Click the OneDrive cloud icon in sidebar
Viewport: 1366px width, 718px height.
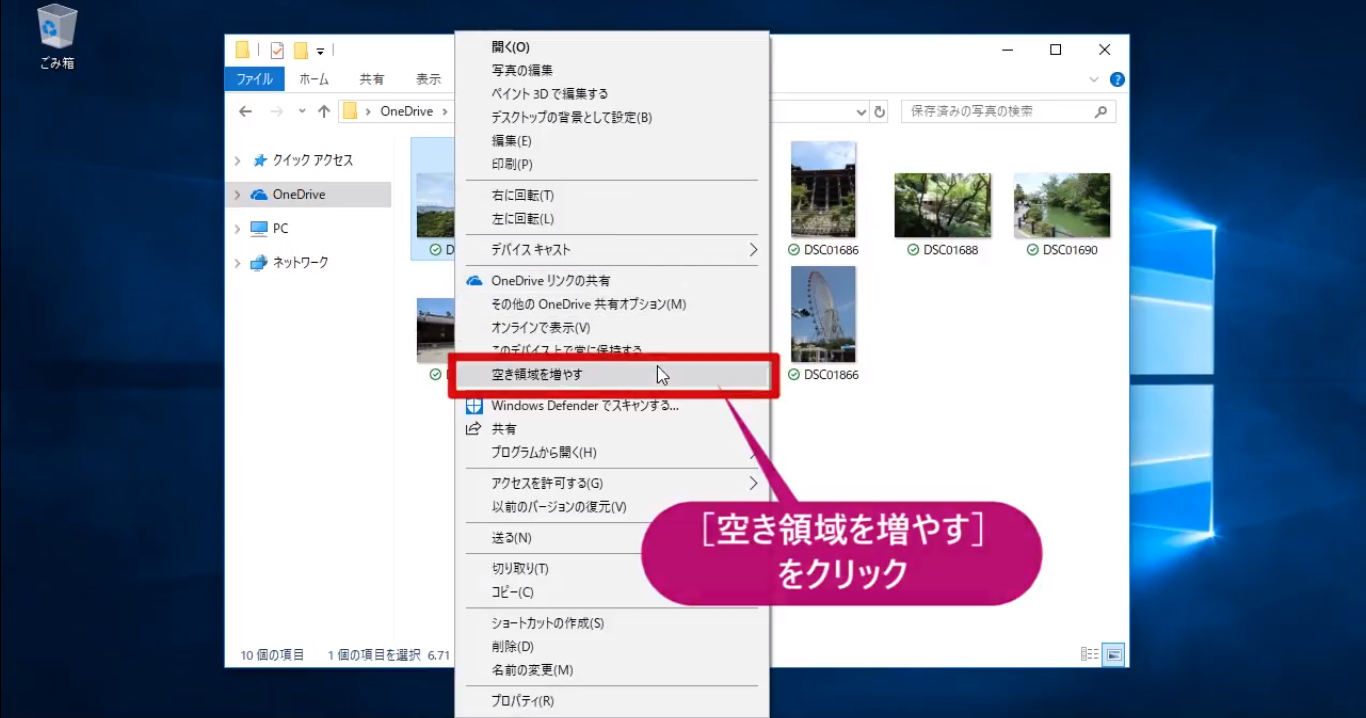click(x=259, y=194)
